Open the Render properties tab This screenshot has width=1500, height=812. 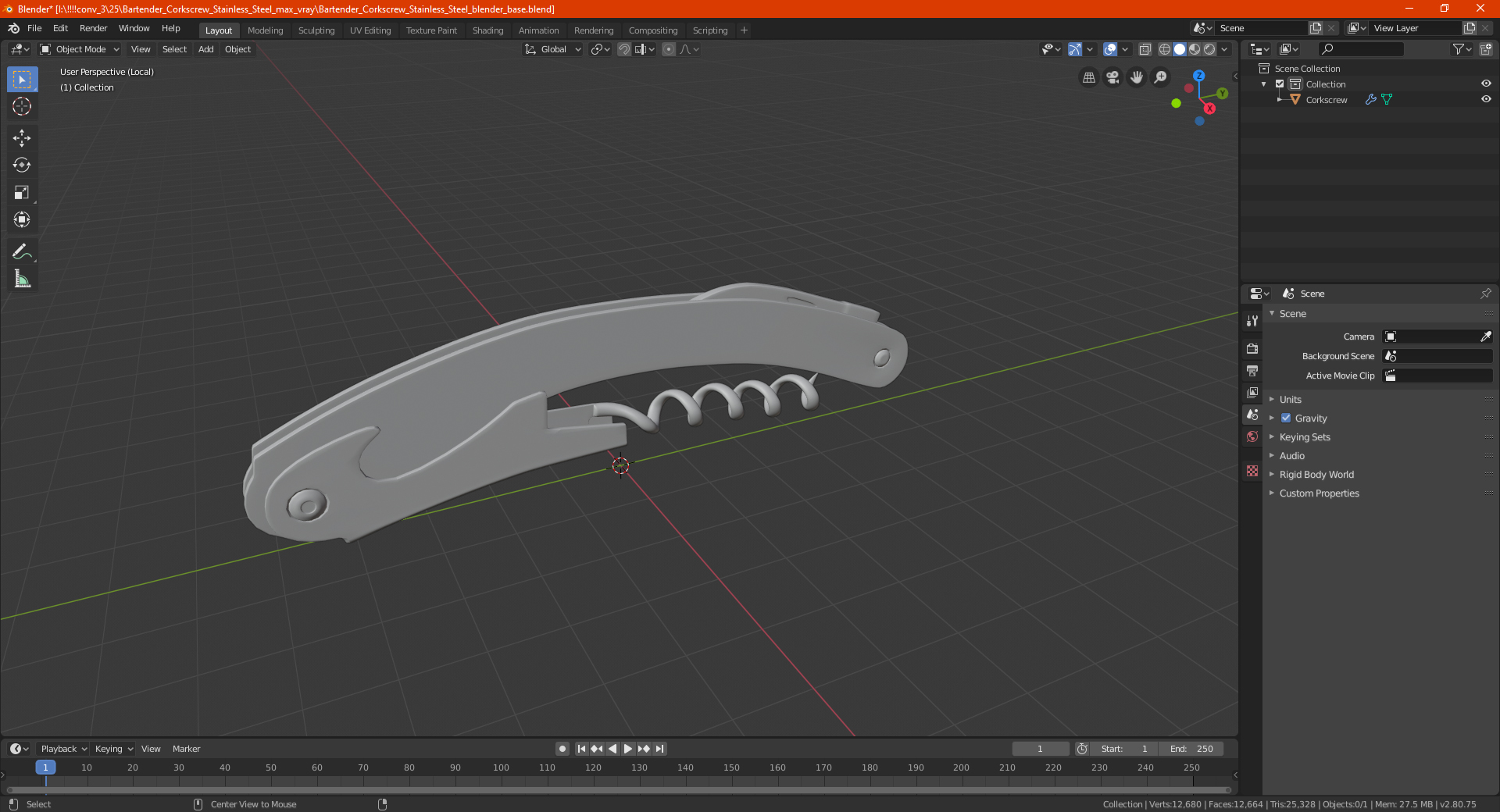click(1252, 349)
